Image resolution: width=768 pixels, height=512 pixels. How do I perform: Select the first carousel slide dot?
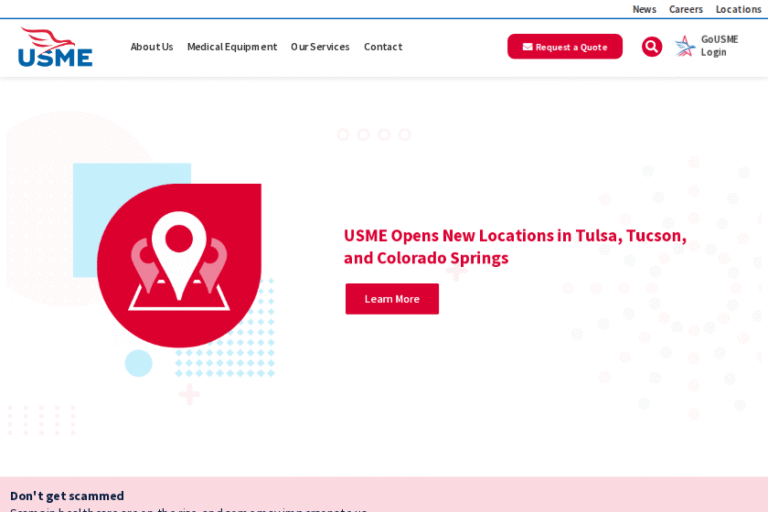[x=343, y=135]
